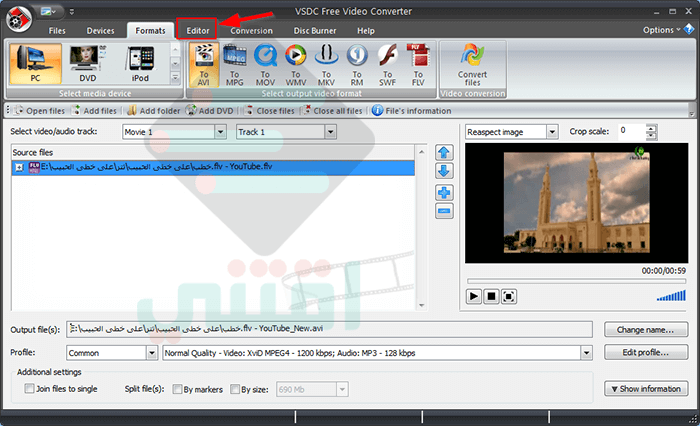
Task: Click the preview seek slider
Action: click(576, 281)
